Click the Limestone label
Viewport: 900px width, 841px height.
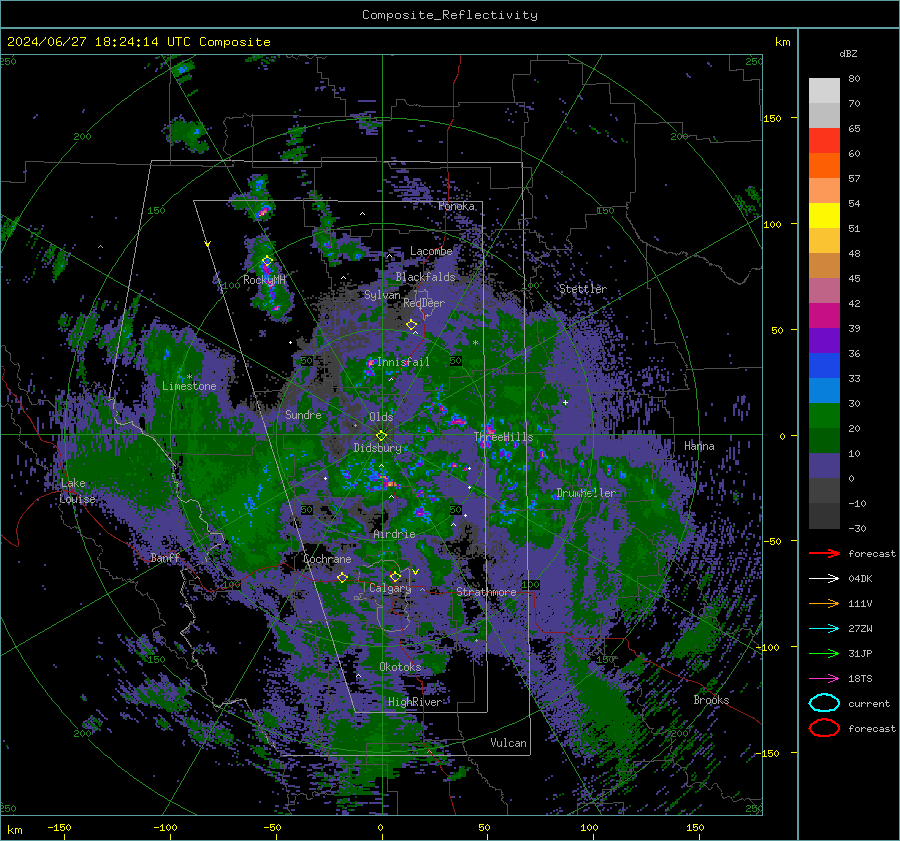(189, 386)
